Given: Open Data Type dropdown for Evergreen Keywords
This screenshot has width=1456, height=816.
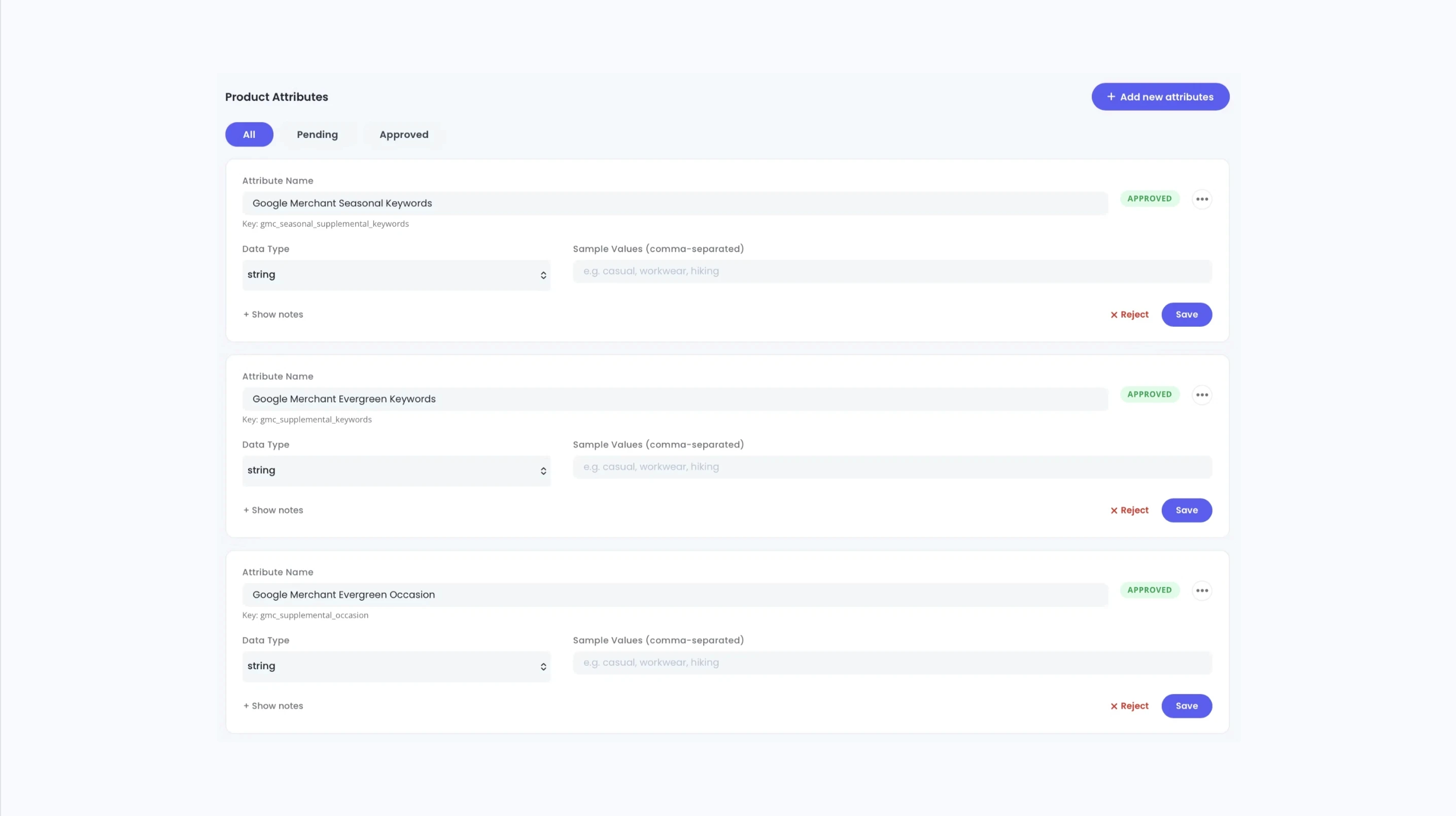Looking at the screenshot, I should [396, 470].
